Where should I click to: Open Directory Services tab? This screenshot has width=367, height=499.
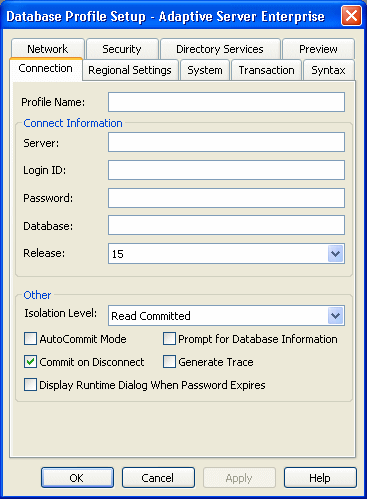(220, 49)
